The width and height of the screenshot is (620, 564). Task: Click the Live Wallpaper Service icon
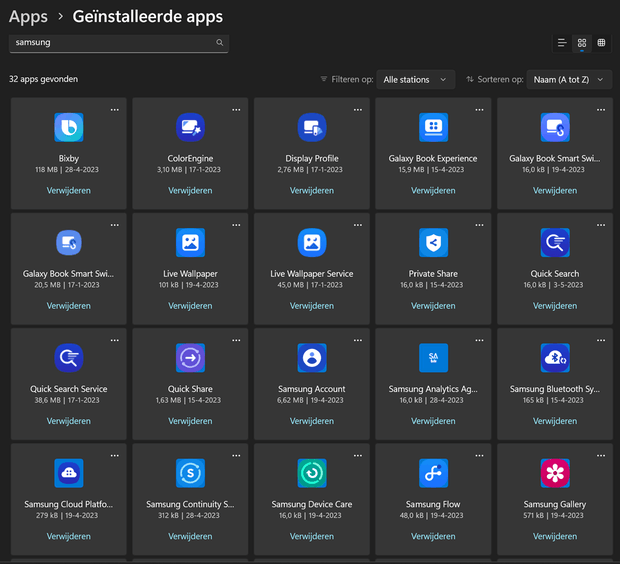312,242
